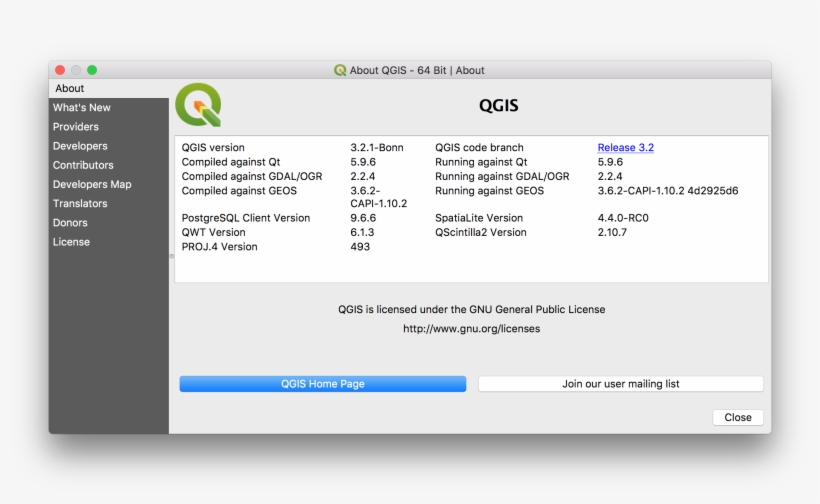The image size is (820, 504).
Task: Show the Contributors section
Action: click(x=109, y=165)
